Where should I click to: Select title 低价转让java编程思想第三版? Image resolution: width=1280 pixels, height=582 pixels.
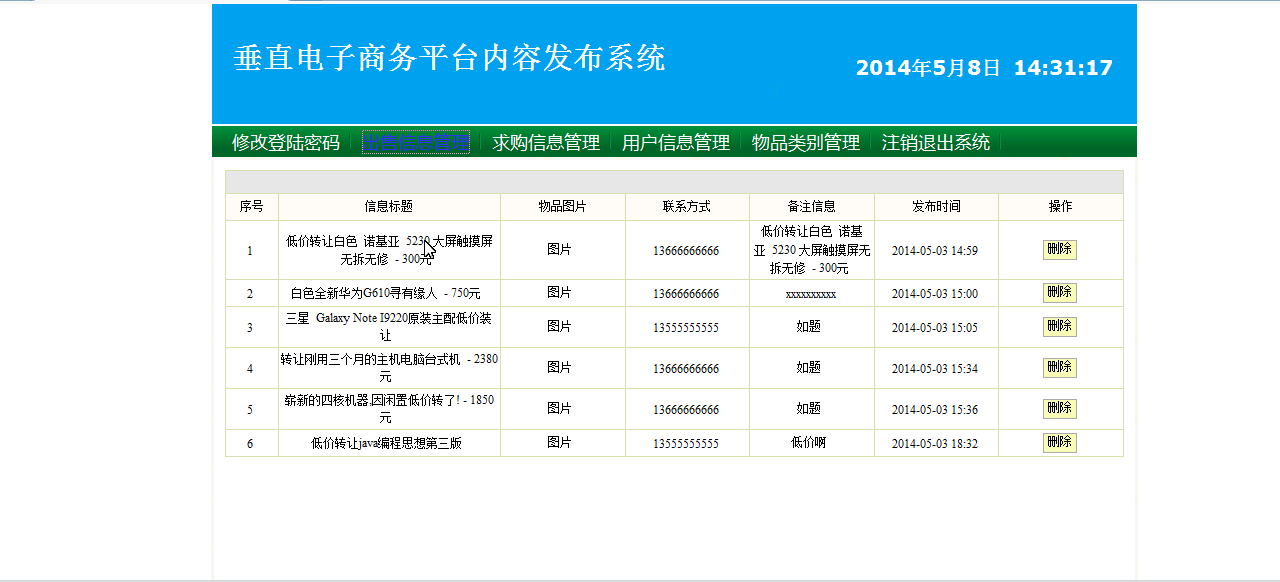[x=386, y=444]
